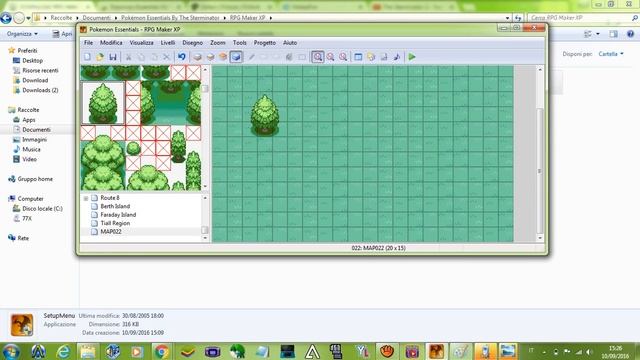Image resolution: width=640 pixels, height=360 pixels.
Task: Select Documenti library in Explorer sidebar
Action: [36, 130]
